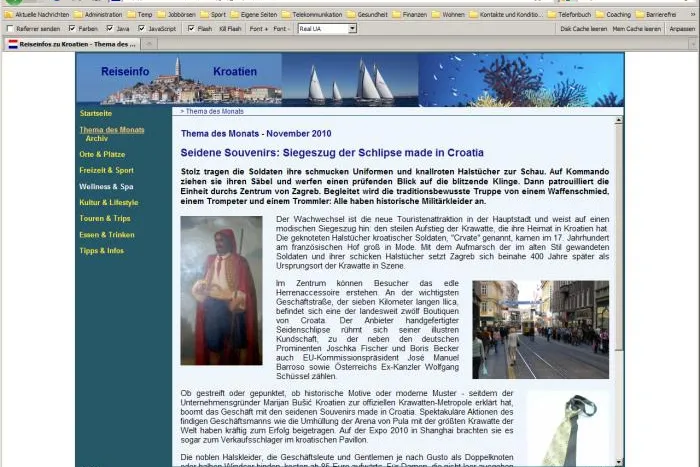Open Orte & Plätze menu item

tap(102, 154)
